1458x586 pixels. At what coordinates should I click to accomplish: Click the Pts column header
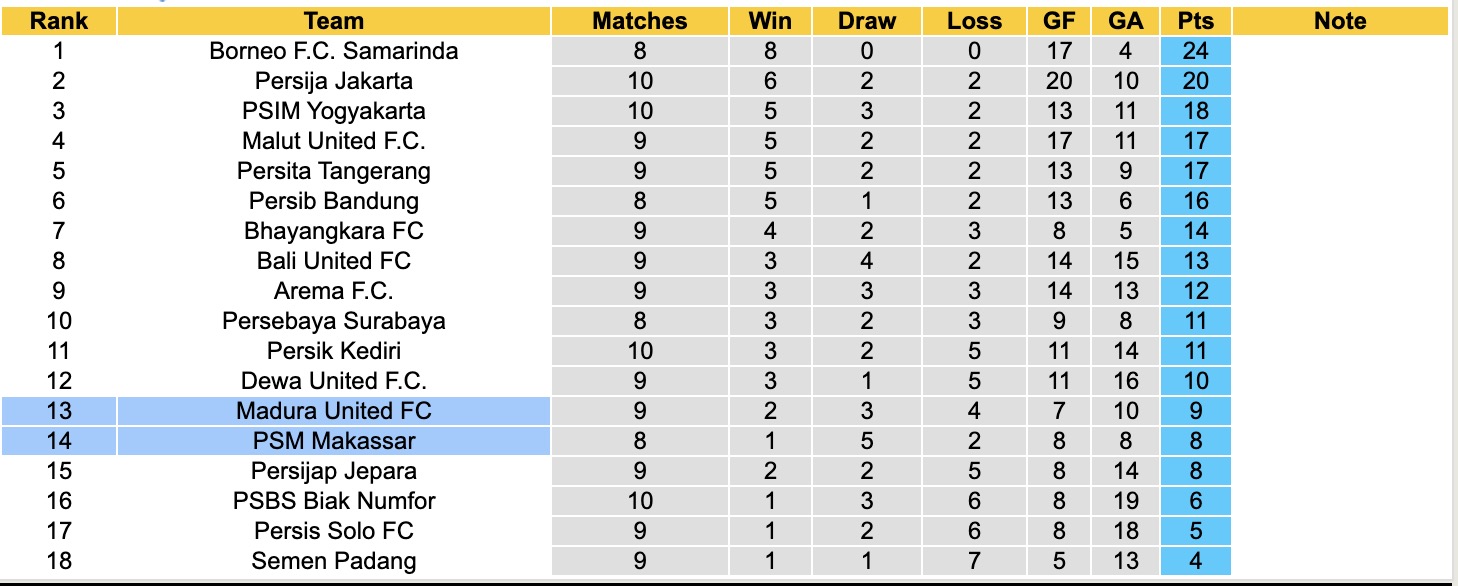tap(1196, 21)
